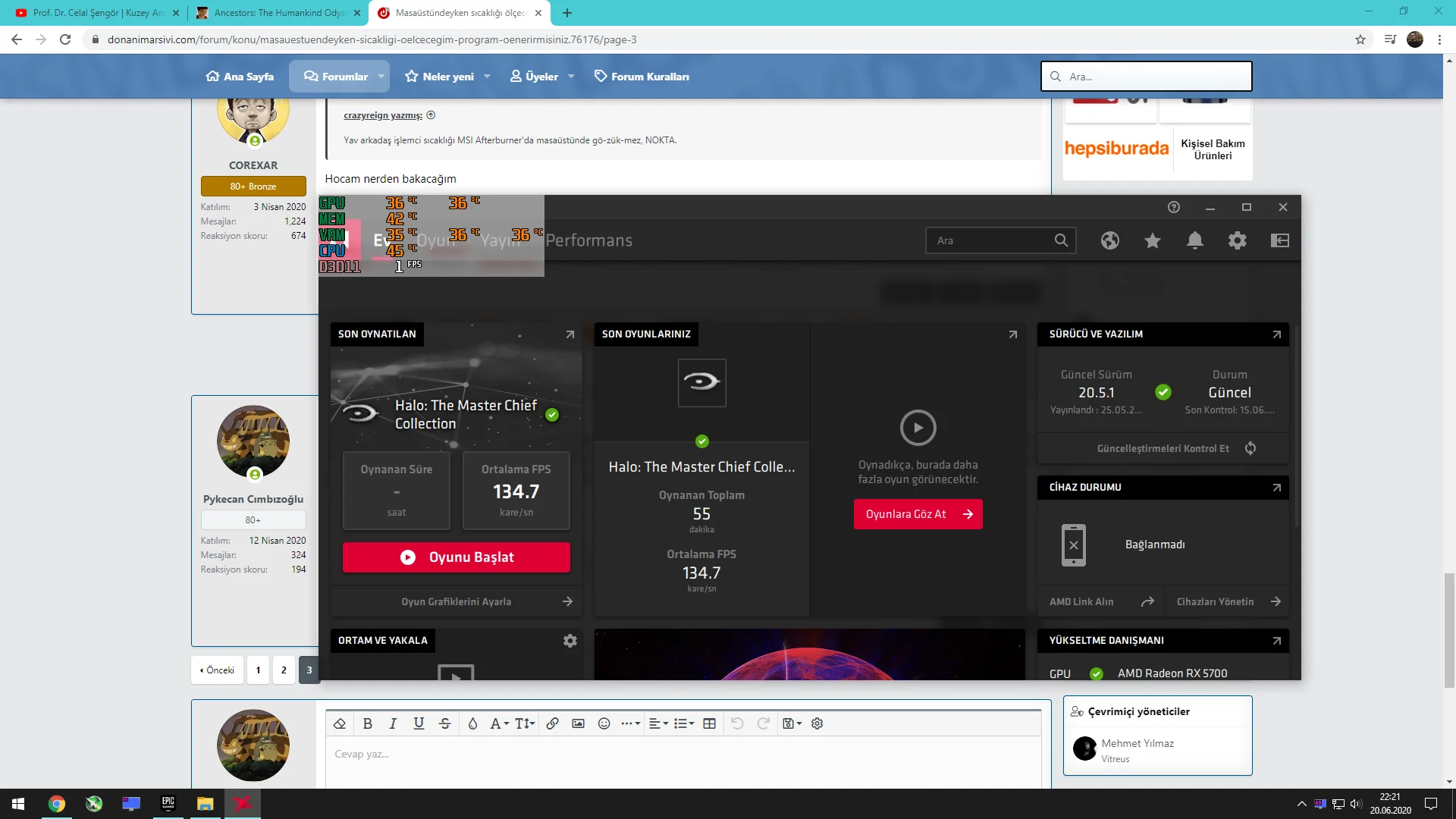The height and width of the screenshot is (819, 1456).
Task: Toggle italic formatting in reply editor
Action: 393,723
